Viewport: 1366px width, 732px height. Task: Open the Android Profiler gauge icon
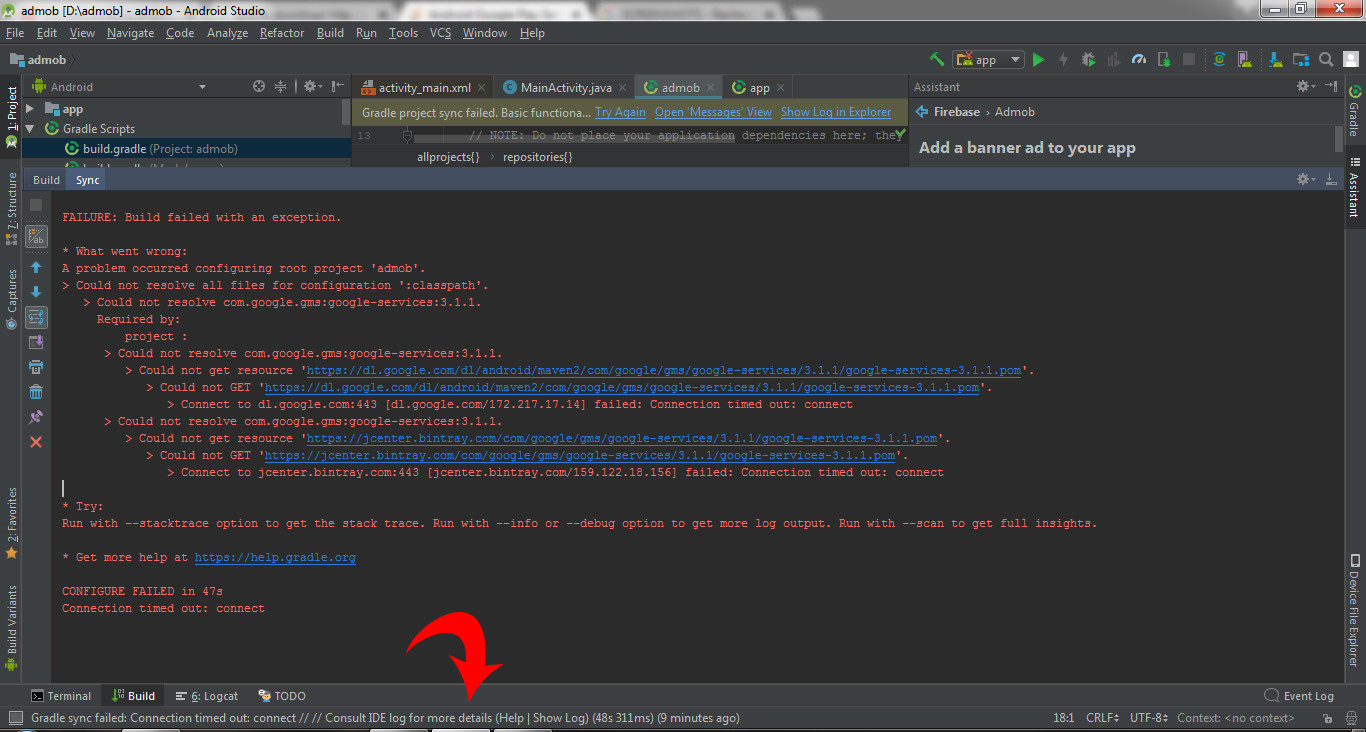click(1139, 60)
